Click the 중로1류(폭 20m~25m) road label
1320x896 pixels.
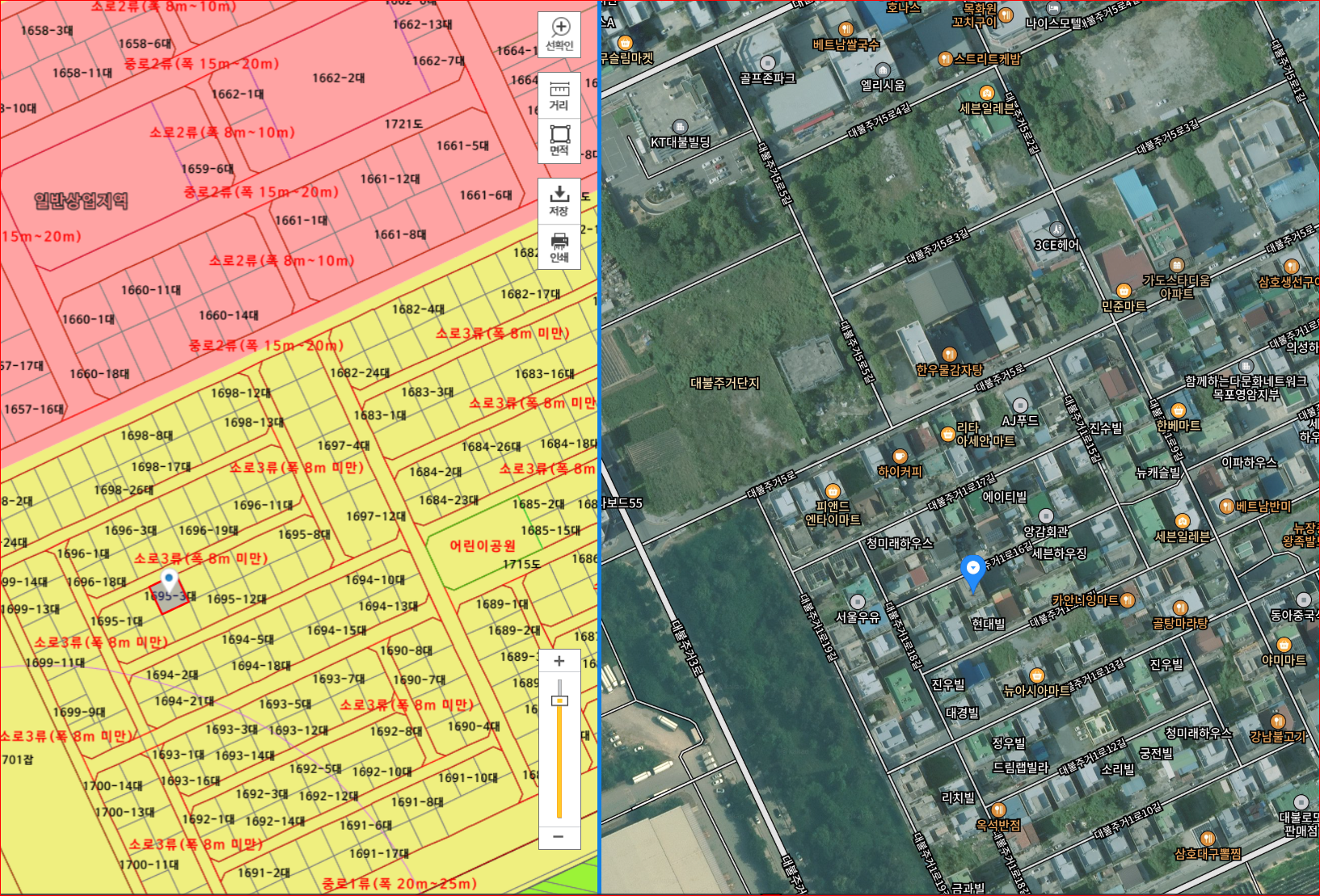click(x=399, y=884)
